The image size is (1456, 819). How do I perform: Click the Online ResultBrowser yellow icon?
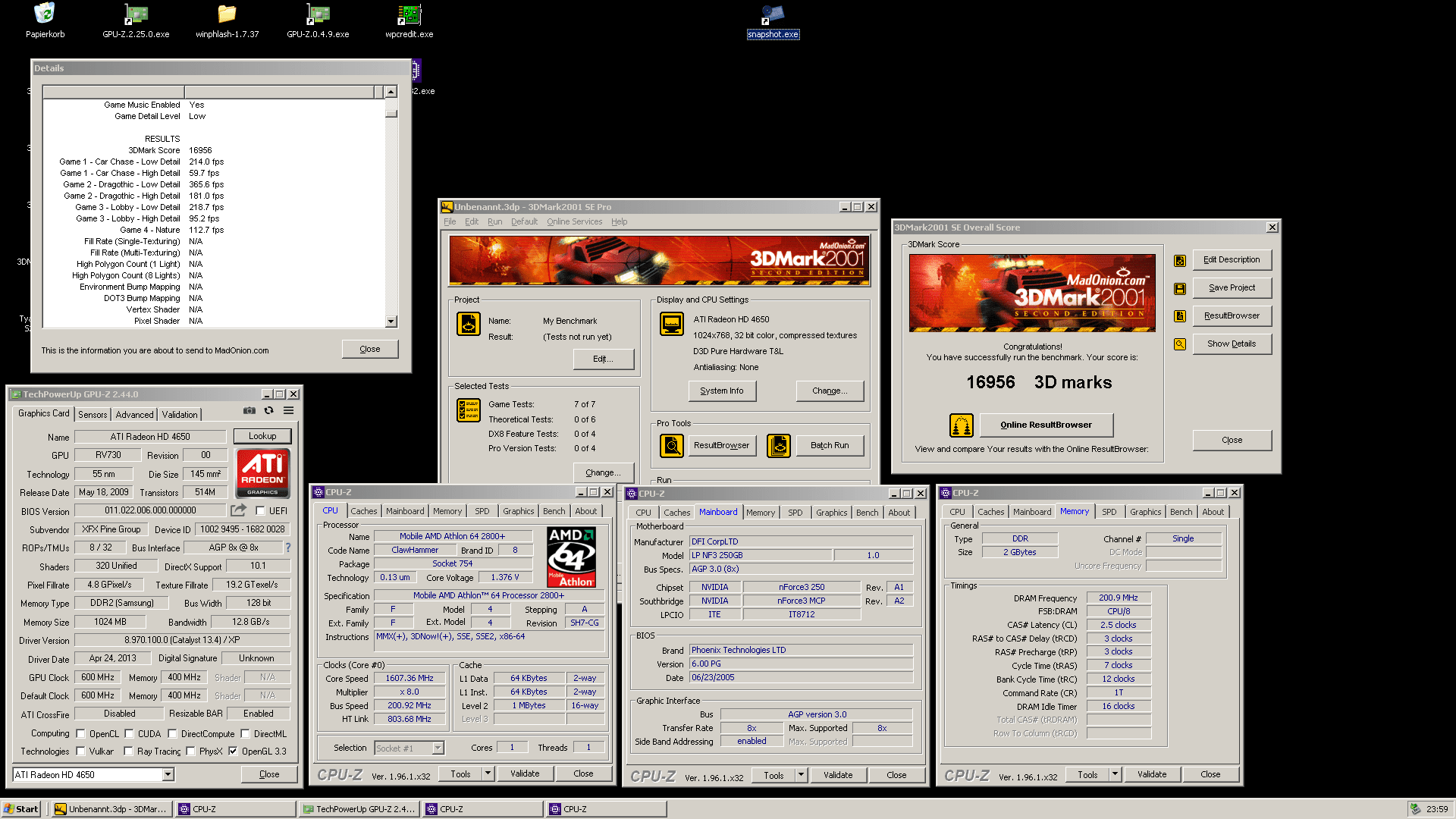[962, 425]
